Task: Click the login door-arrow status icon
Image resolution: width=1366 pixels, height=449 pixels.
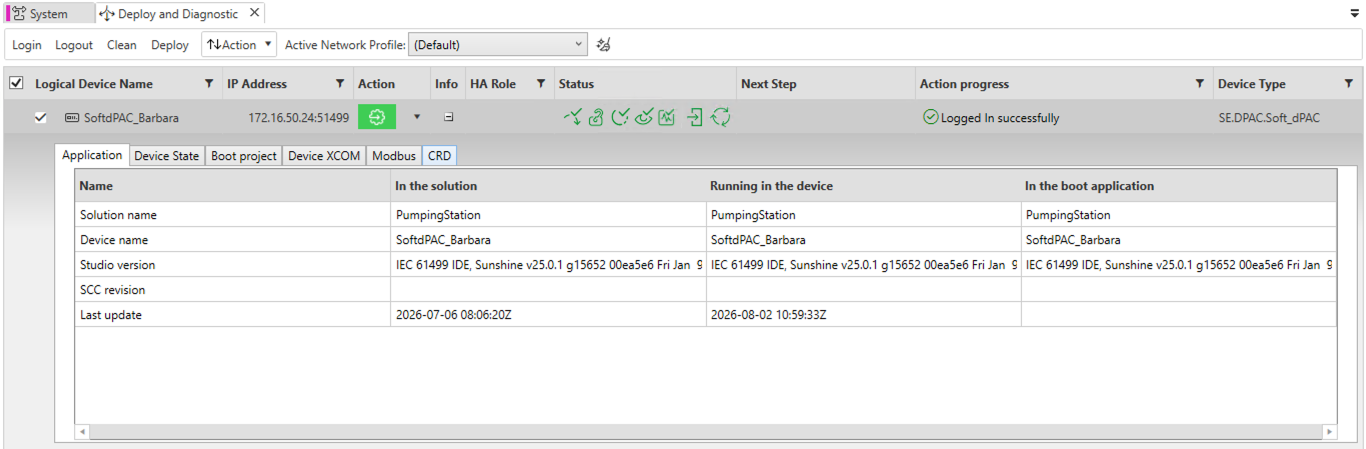Action: tap(696, 117)
